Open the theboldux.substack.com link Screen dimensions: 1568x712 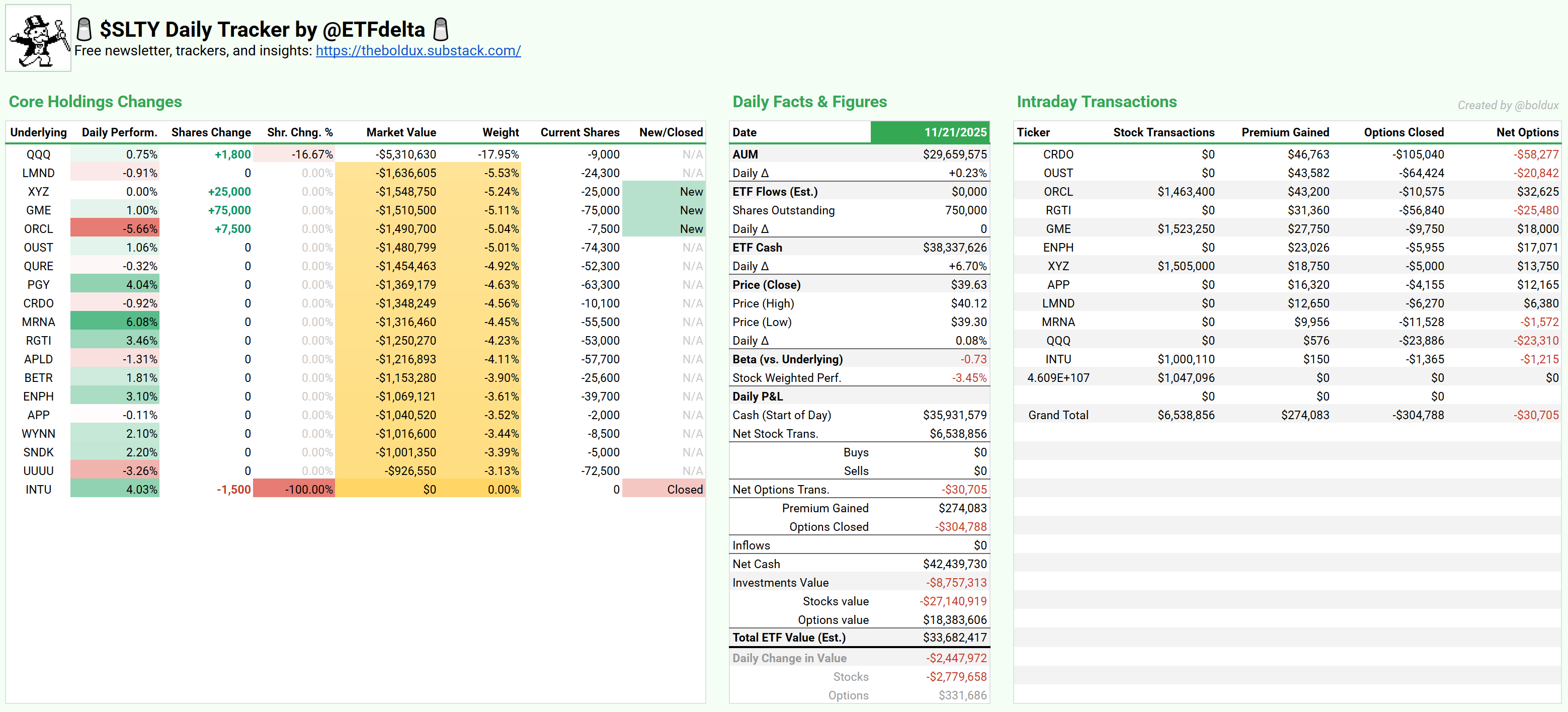click(x=418, y=50)
